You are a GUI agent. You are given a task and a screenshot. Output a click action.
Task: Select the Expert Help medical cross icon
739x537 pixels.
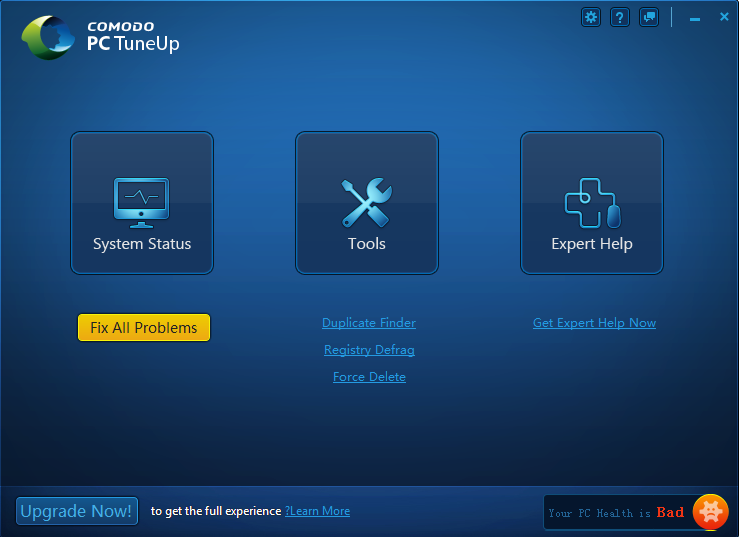pos(592,203)
